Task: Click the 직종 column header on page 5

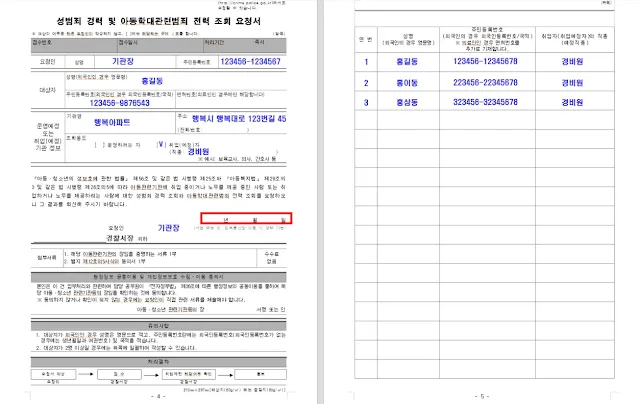Action: coord(574,39)
